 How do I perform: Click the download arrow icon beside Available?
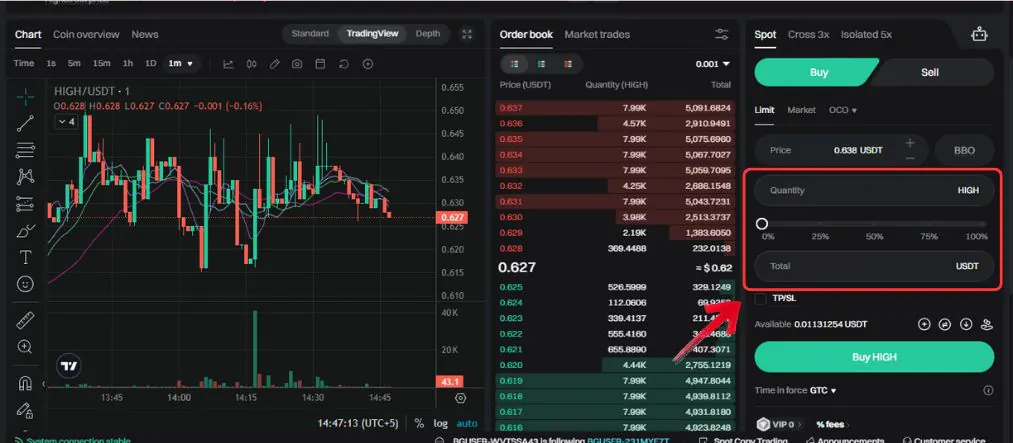(x=966, y=324)
